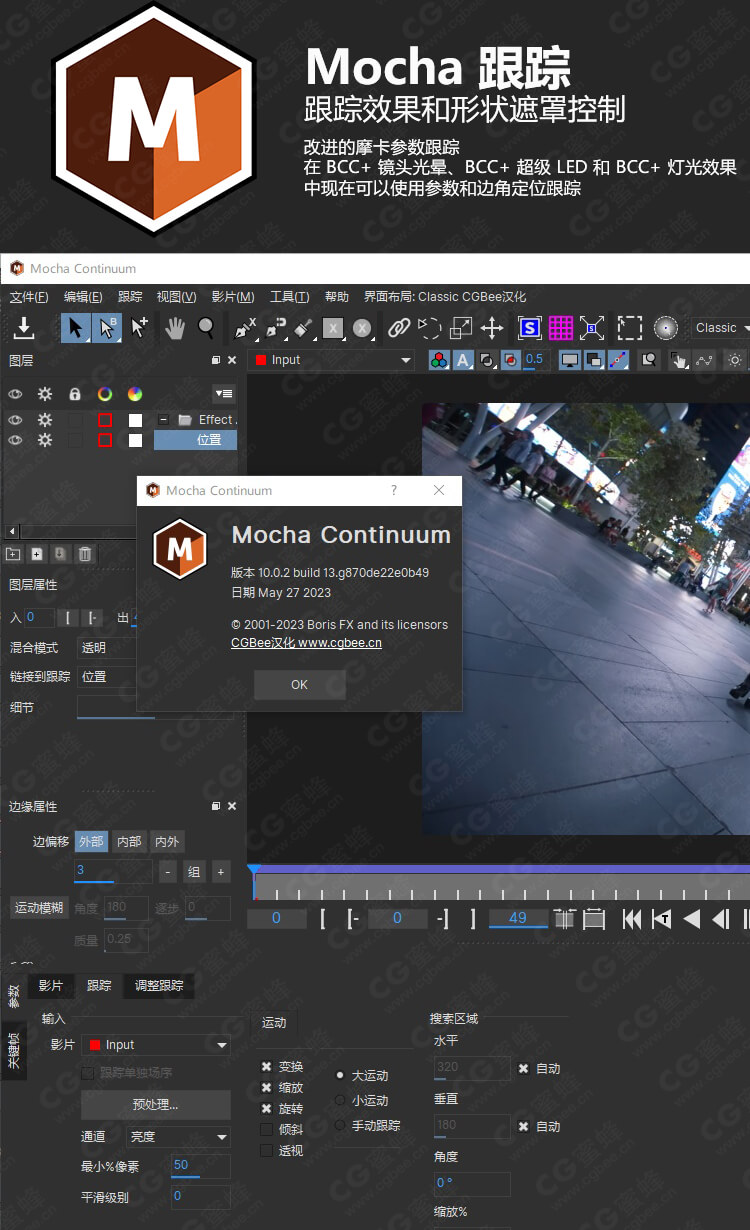
Task: Select the 大运动 radio button
Action: (340, 1076)
